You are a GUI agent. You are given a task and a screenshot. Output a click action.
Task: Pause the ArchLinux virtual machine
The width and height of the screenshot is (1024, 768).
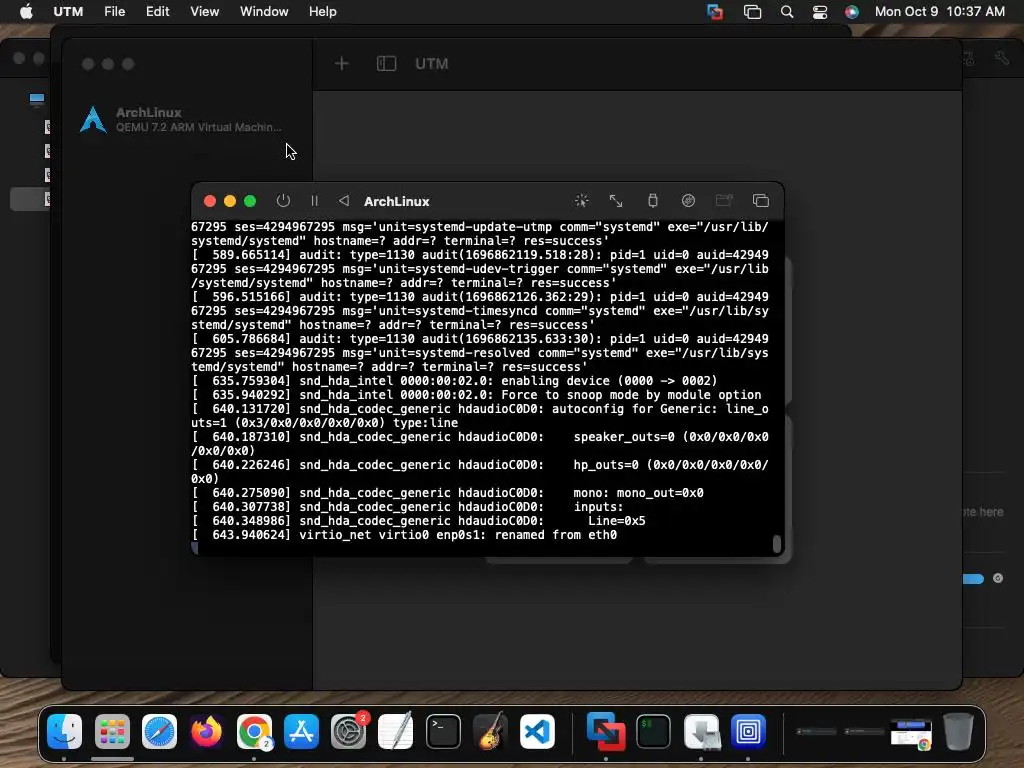pos(314,200)
